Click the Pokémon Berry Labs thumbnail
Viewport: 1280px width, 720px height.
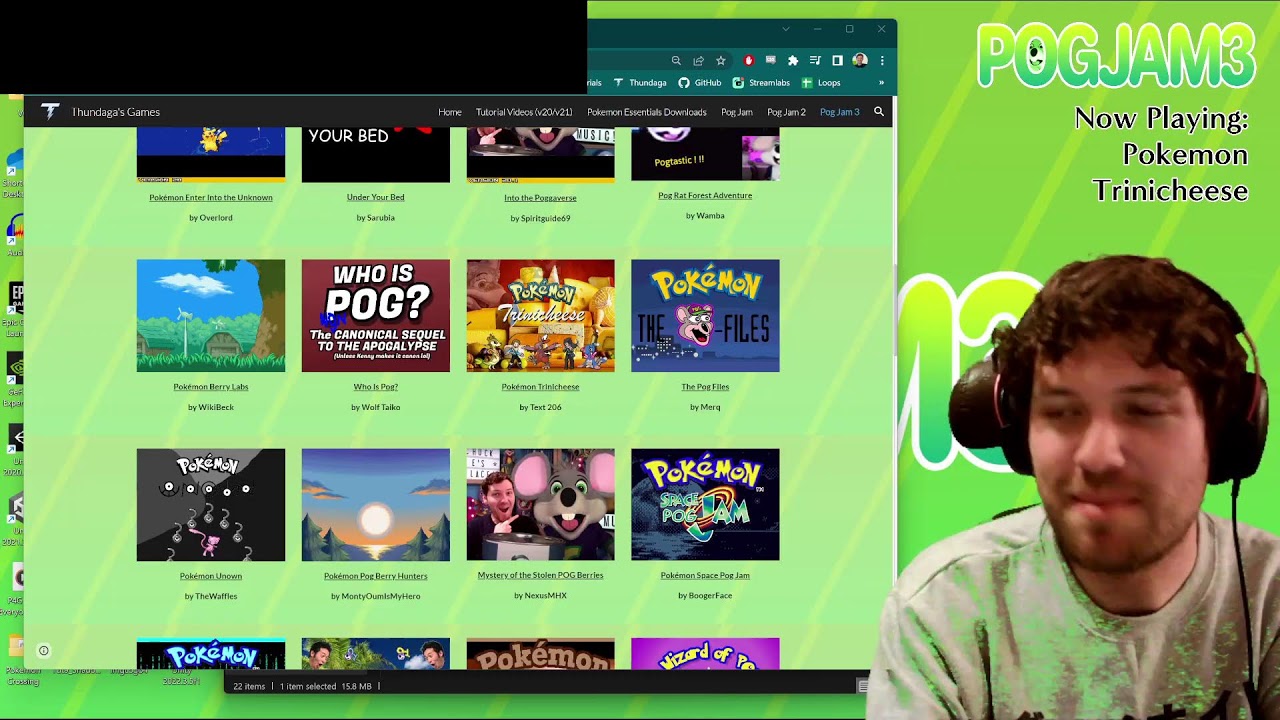(211, 316)
